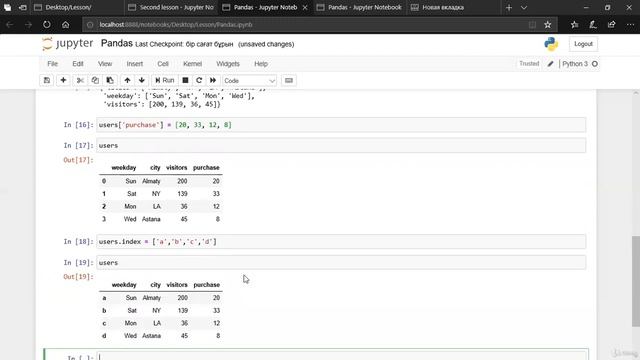
Task: Click 'weekday' header in Out[17] table
Action: point(124,168)
